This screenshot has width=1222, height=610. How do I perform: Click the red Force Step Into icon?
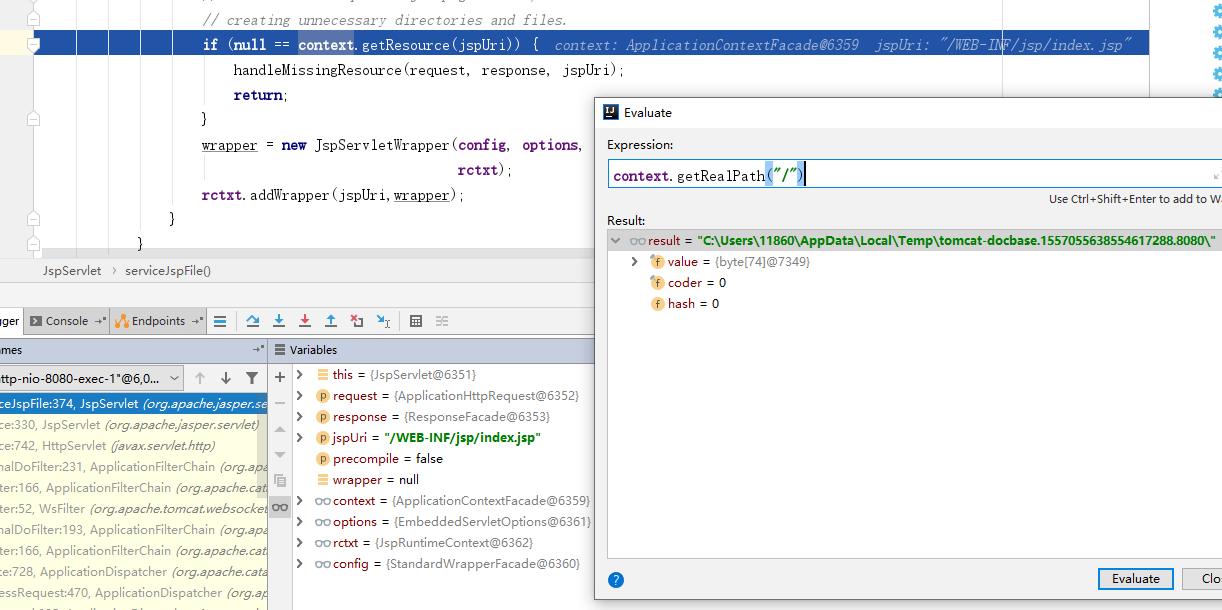(x=305, y=321)
